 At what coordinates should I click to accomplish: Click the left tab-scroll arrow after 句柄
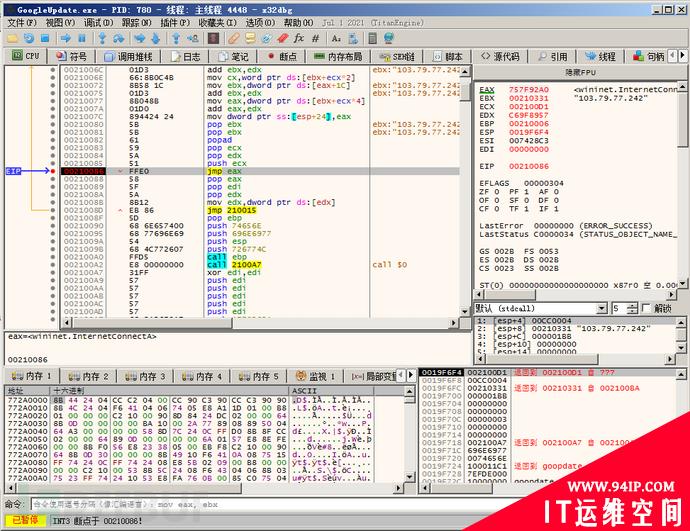[x=672, y=56]
